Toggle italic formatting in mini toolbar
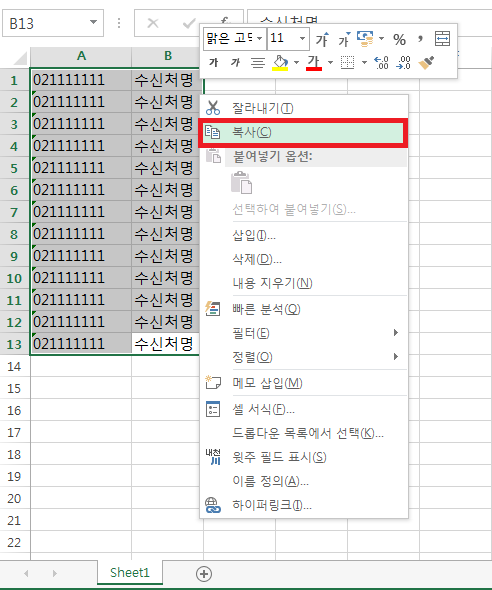 coord(235,62)
